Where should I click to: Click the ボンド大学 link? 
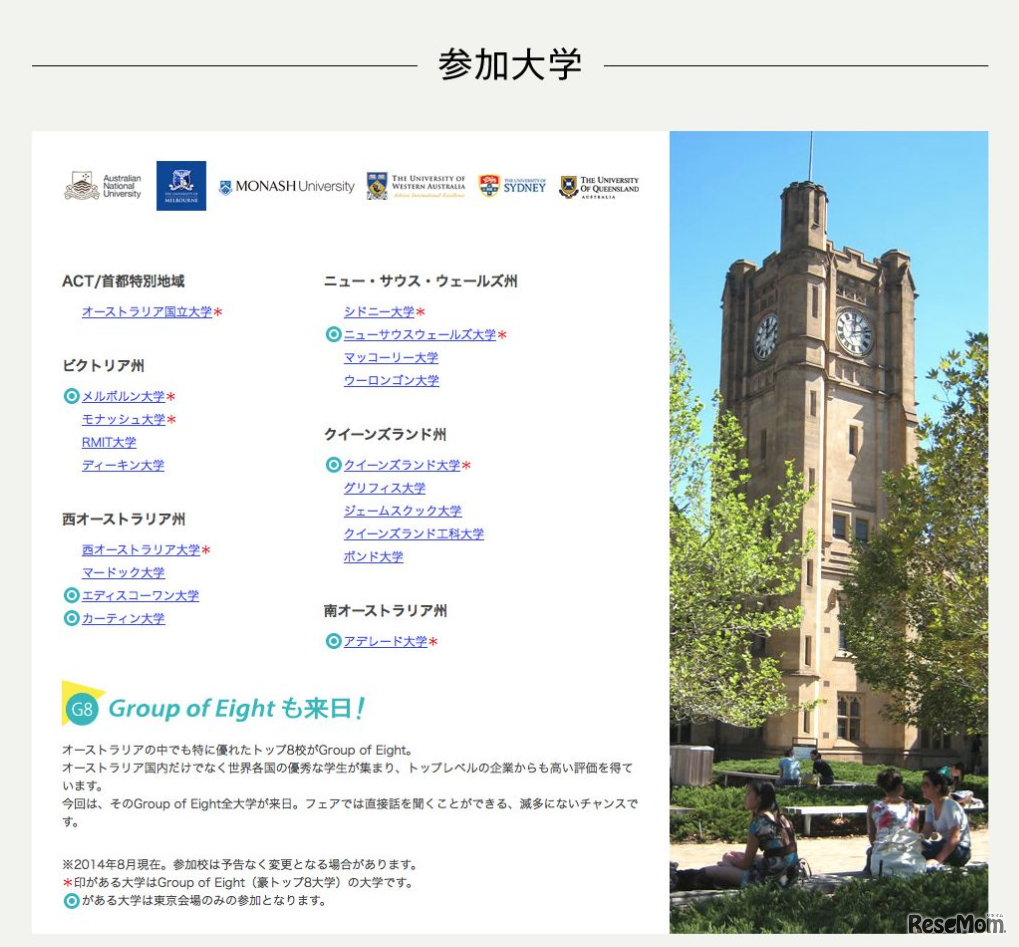(373, 557)
